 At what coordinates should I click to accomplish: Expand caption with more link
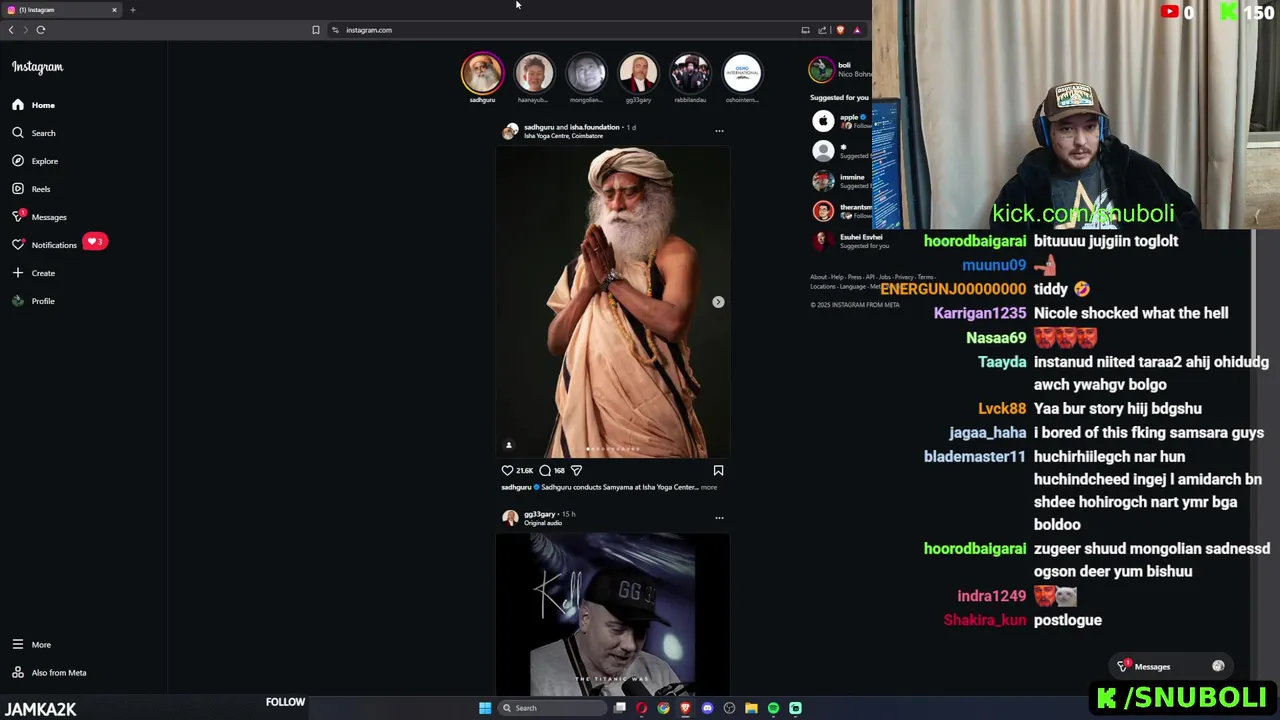point(709,487)
